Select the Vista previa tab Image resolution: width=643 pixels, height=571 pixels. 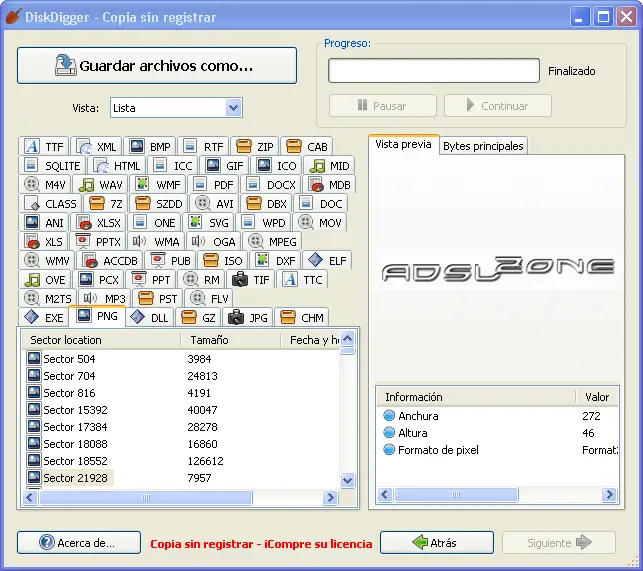403,144
